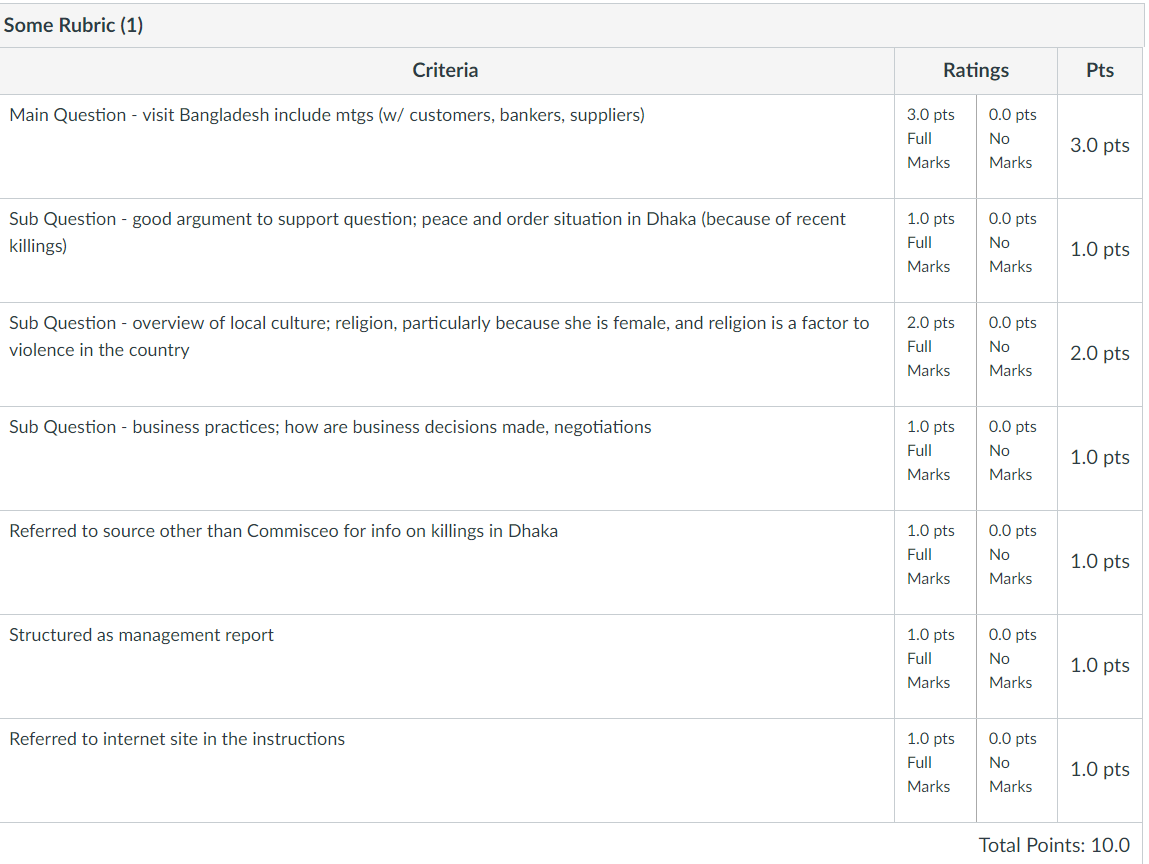Screen dimensions: 1149x864
Task: Pick 2.0 pts Full Marks for local culture criterion
Action: tap(935, 354)
